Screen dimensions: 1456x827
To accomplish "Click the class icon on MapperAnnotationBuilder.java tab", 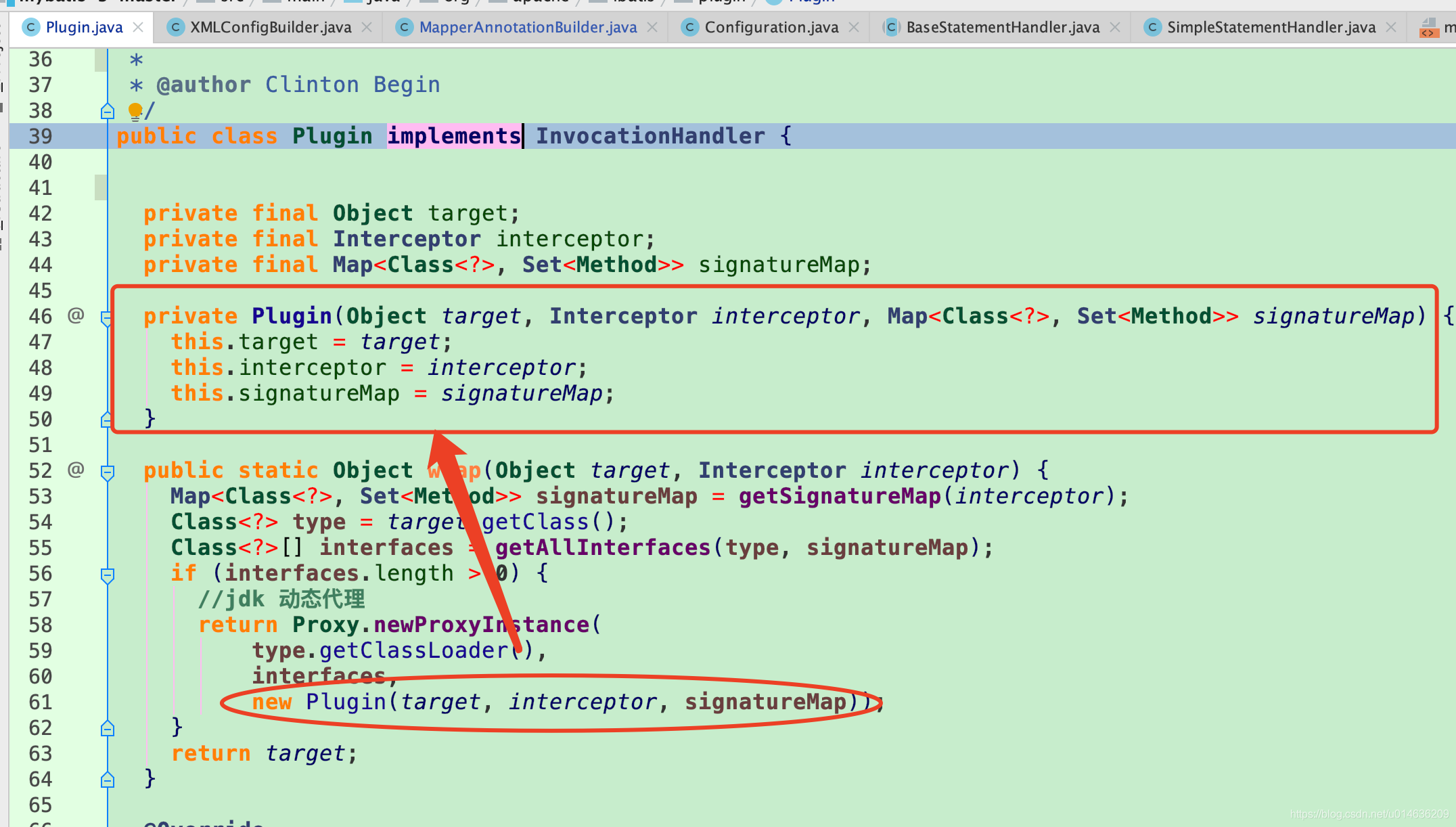I will coord(404,27).
